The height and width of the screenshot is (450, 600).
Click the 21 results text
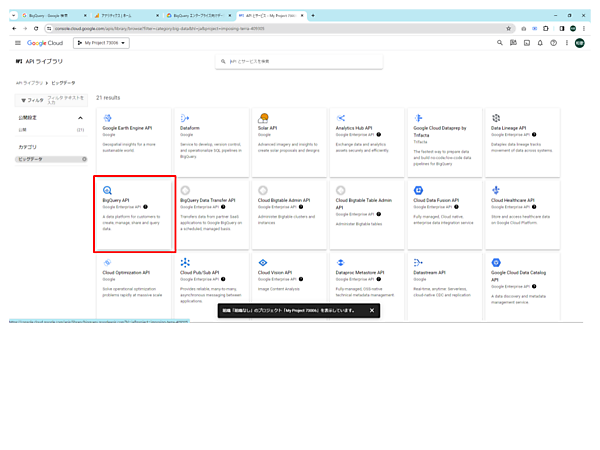108,98
